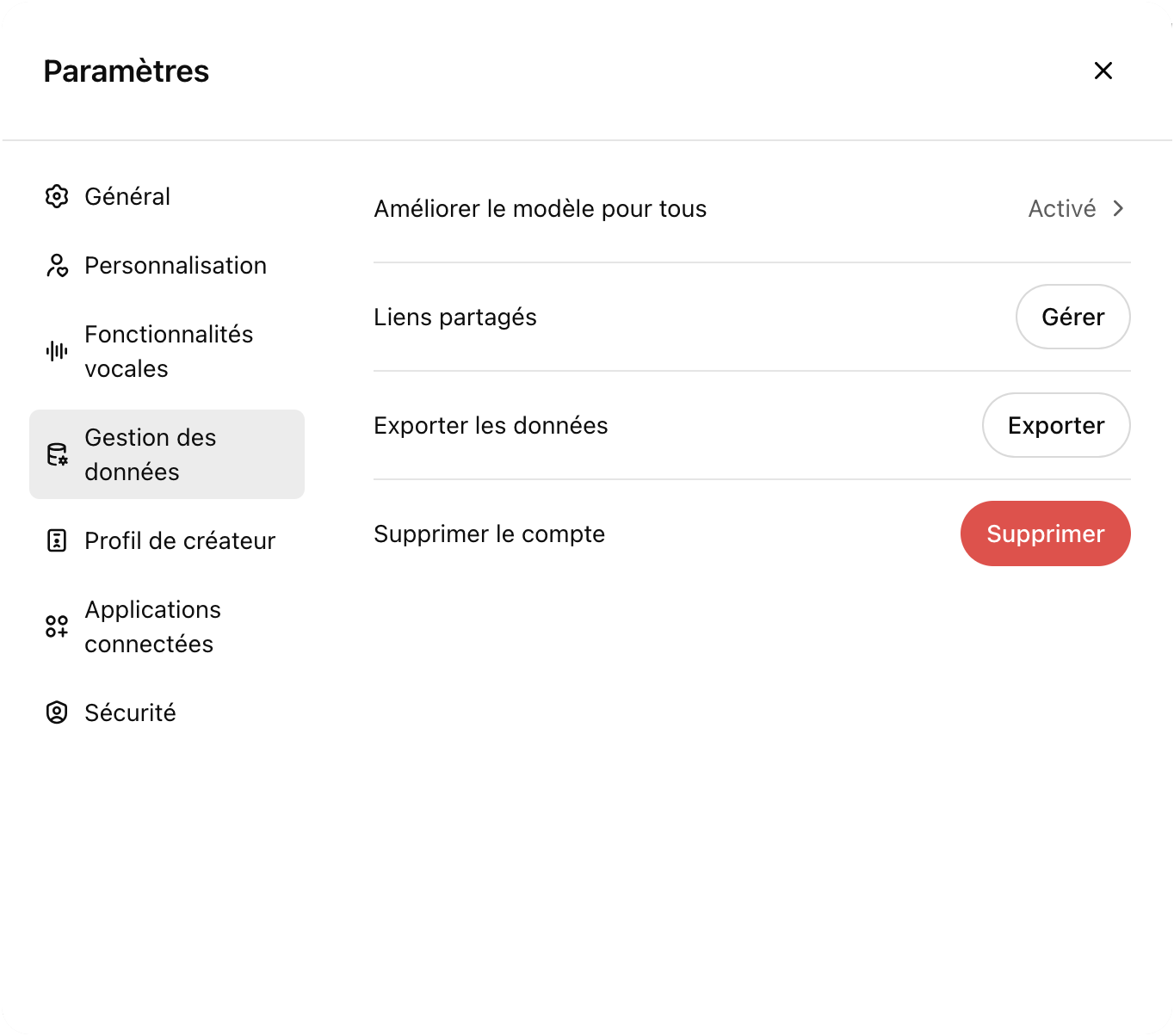Go to the Fonctionnalités vocales label

click(x=169, y=351)
